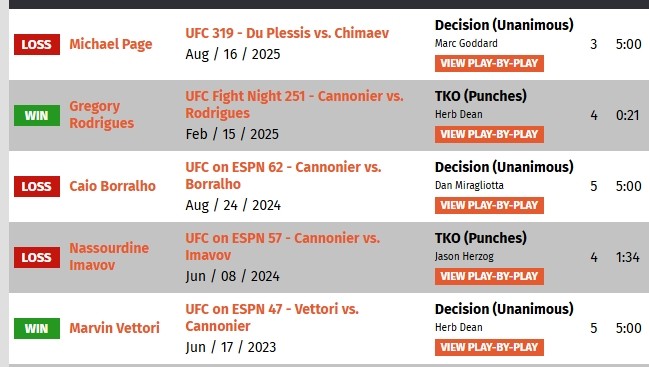View play-by-play for Gregory Rodrigues fight
The height and width of the screenshot is (367, 649).
(x=489, y=134)
